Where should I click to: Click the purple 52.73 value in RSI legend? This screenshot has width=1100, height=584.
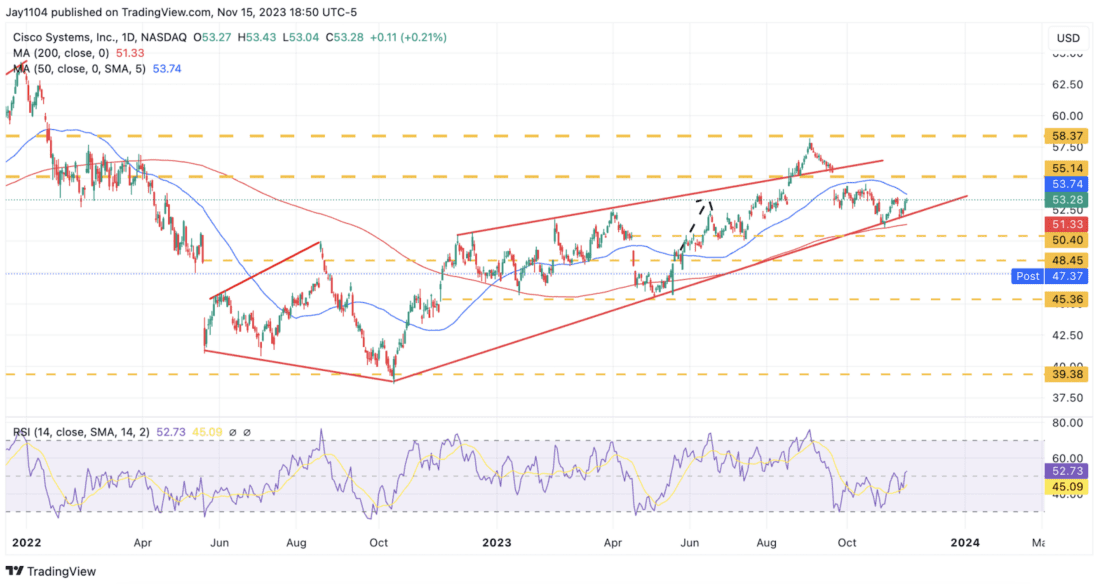point(170,432)
